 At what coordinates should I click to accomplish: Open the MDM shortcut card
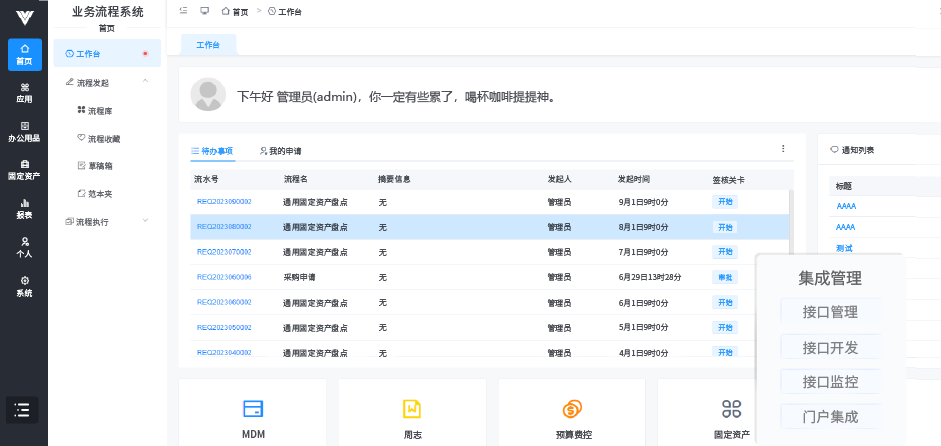click(253, 417)
